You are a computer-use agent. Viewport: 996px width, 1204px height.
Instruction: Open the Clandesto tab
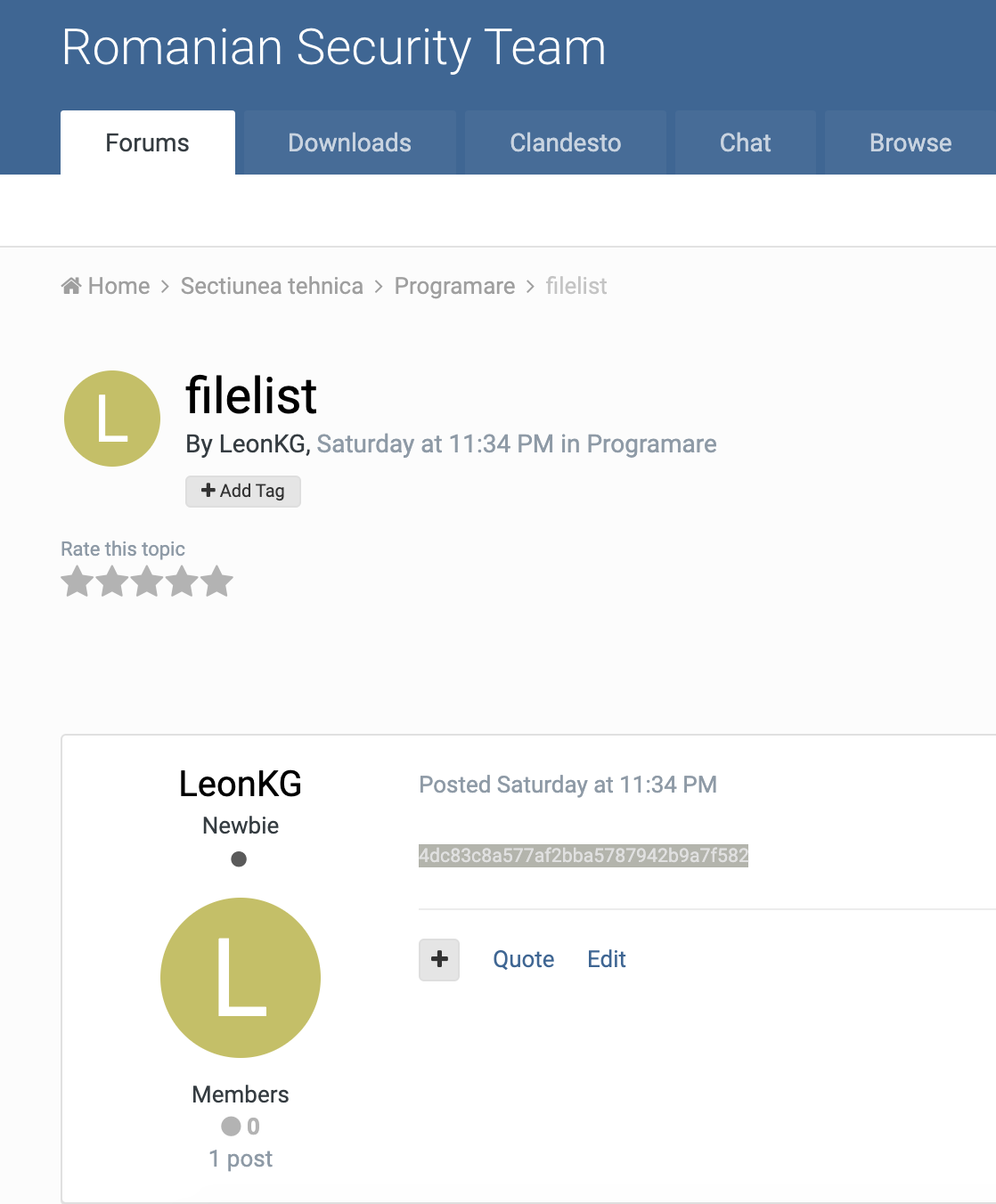click(x=565, y=142)
